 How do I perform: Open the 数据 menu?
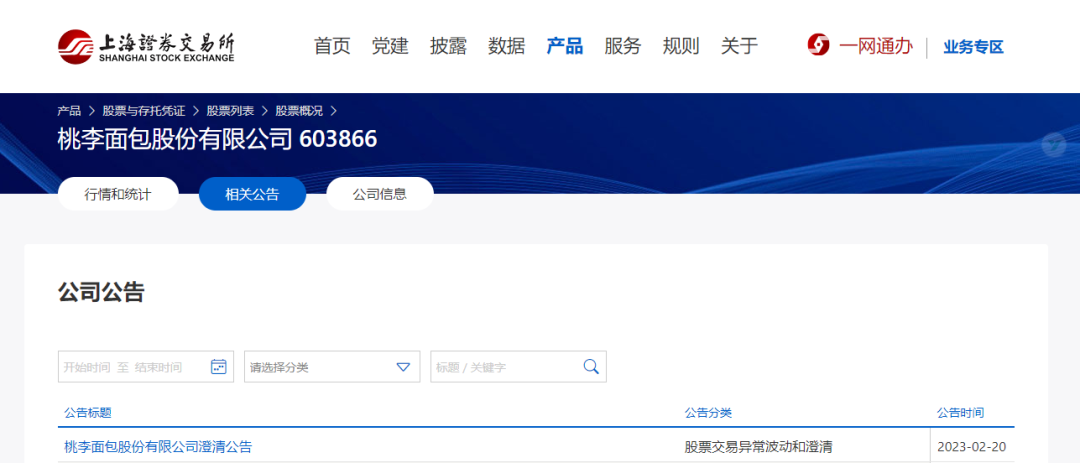click(506, 46)
